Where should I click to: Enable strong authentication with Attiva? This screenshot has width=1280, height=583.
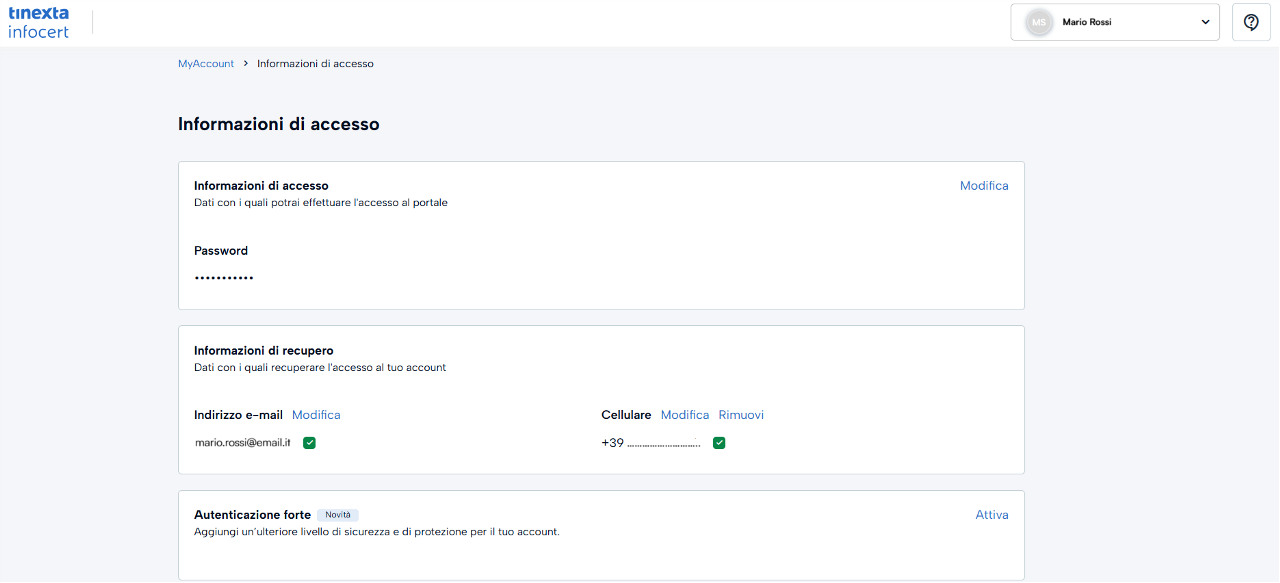[992, 515]
